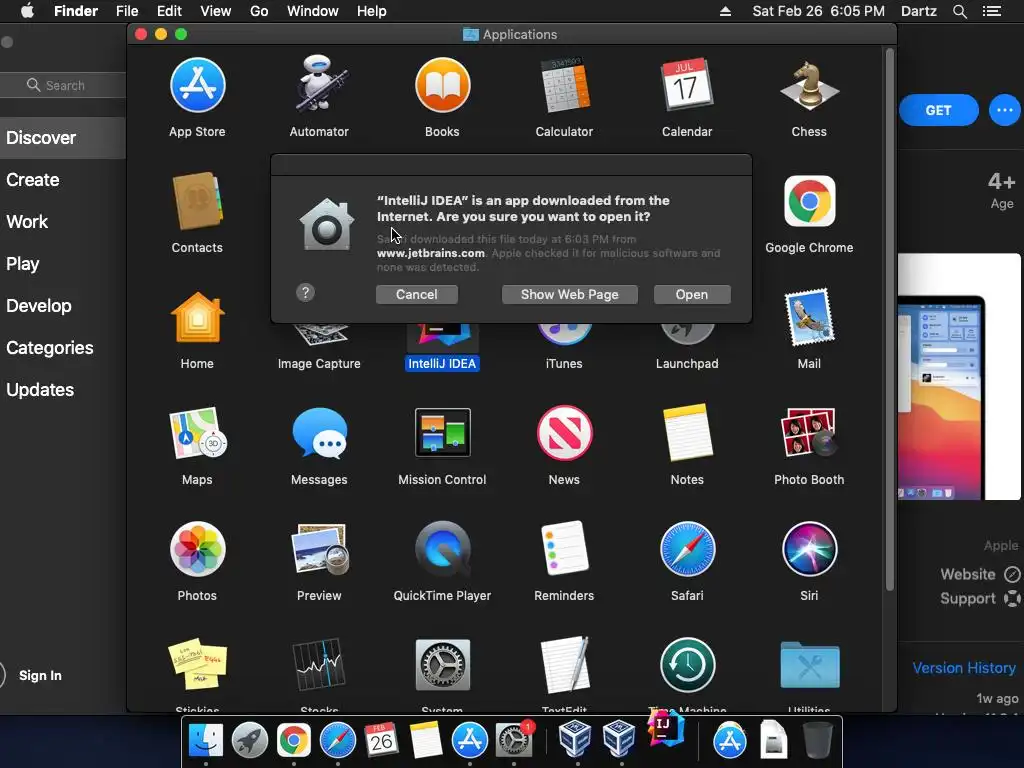Select the Stickies app icon
Screen dimensions: 1024x768
pyautogui.click(x=197, y=665)
